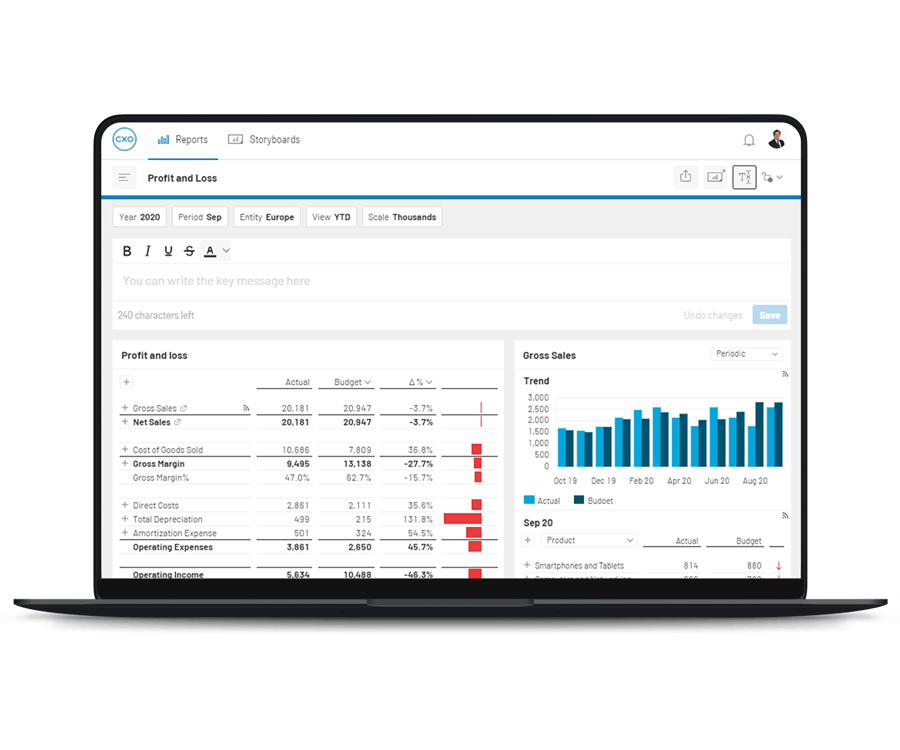This screenshot has height=750, width=900.
Task: Click the feed icon on Gross Sales row
Action: pos(246,408)
